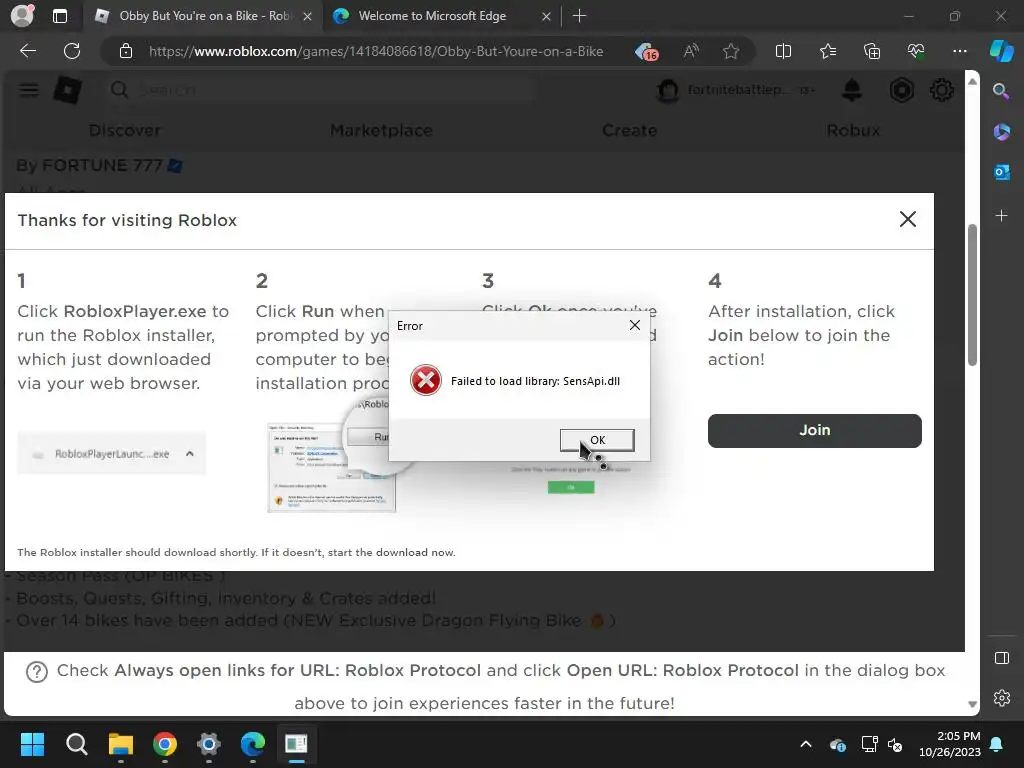Expand the RobloxPlayerLauncher download chevron
Viewport: 1024px width, 768px height.
189,453
